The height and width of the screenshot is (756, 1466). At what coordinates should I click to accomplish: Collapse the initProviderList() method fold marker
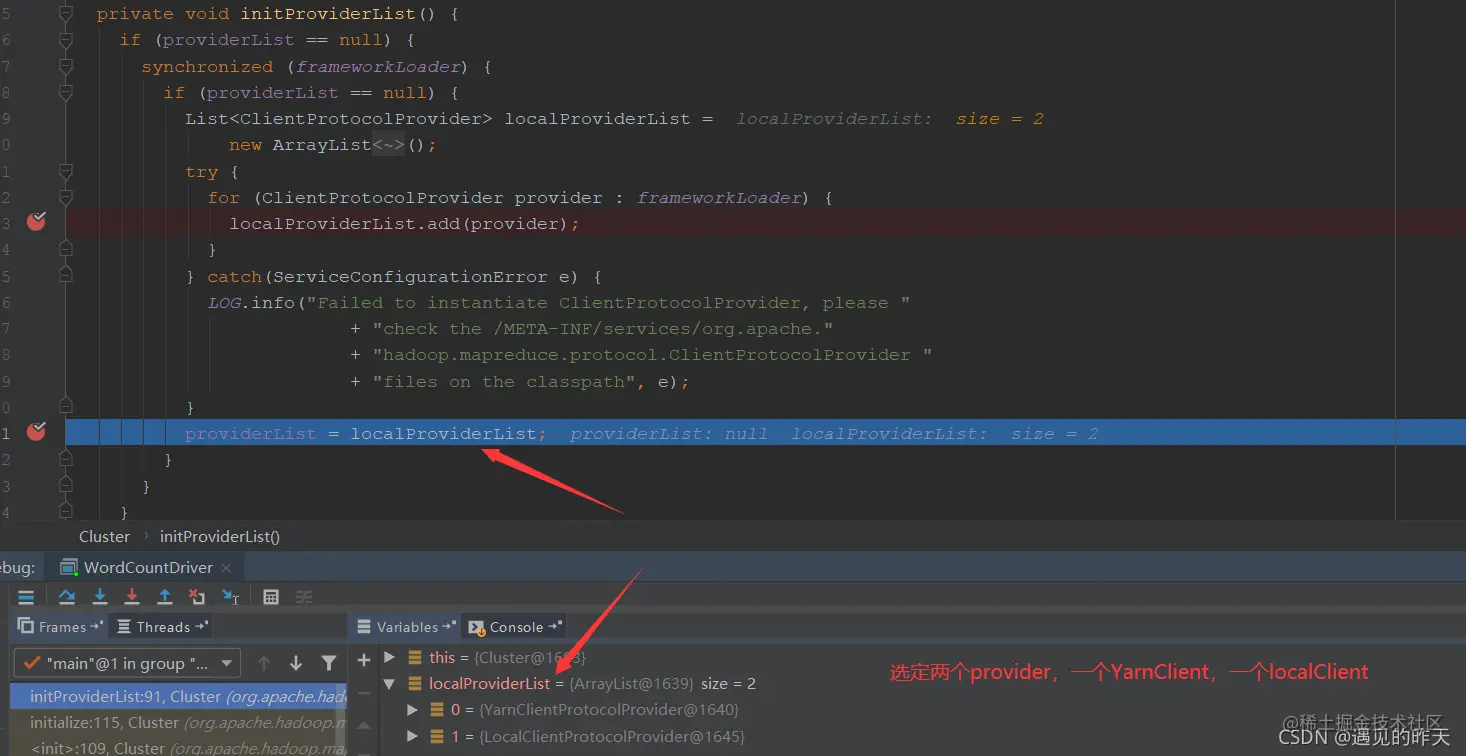point(65,15)
